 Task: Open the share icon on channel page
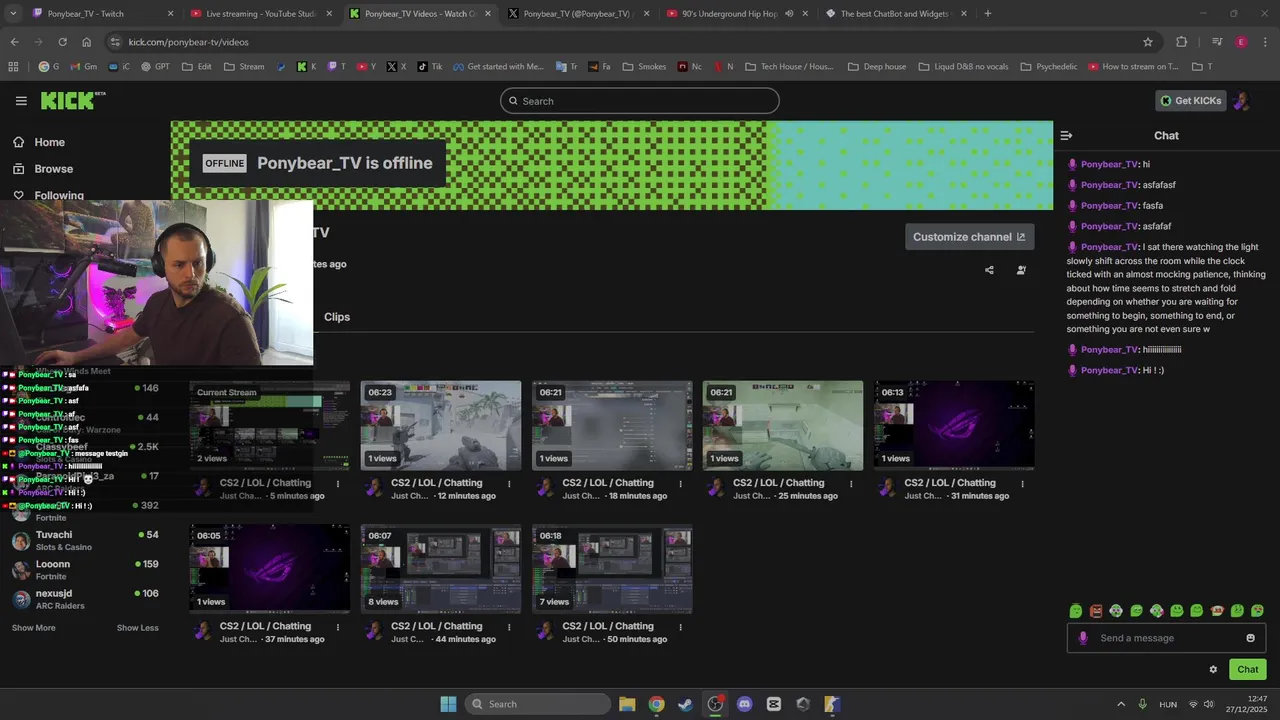click(x=989, y=270)
